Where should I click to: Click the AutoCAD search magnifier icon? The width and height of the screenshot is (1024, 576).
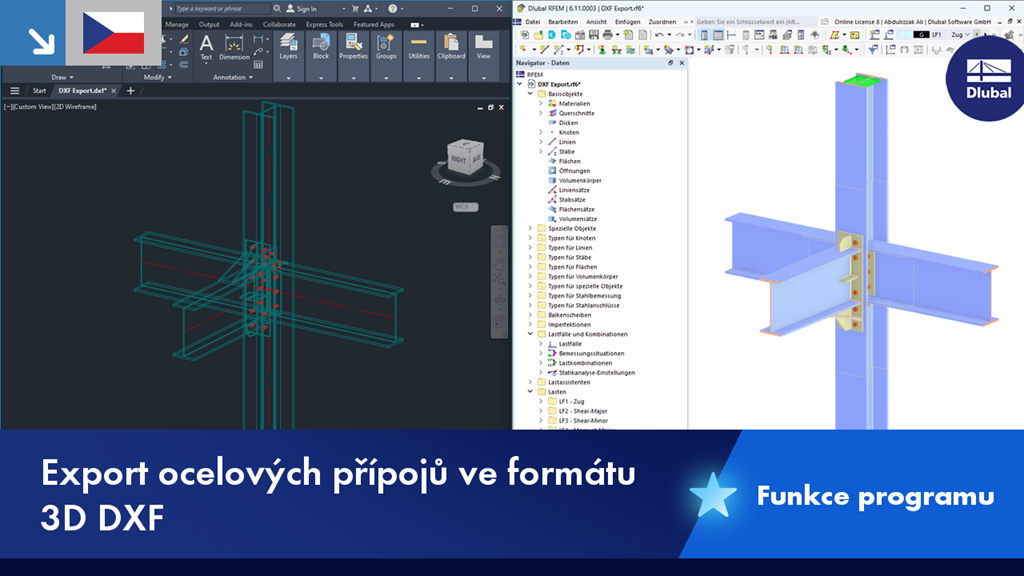(x=277, y=8)
